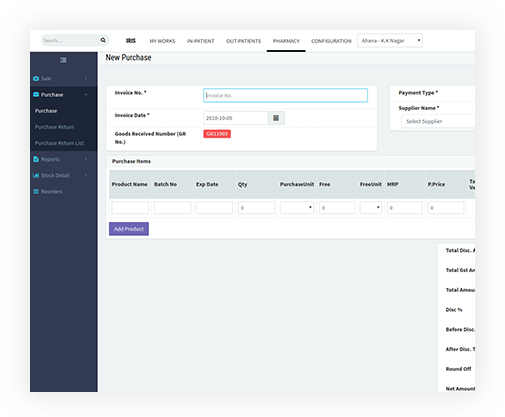Image resolution: width=505 pixels, height=417 pixels.
Task: Open the PurchaseUnit dropdown in items row
Action: tap(297, 207)
